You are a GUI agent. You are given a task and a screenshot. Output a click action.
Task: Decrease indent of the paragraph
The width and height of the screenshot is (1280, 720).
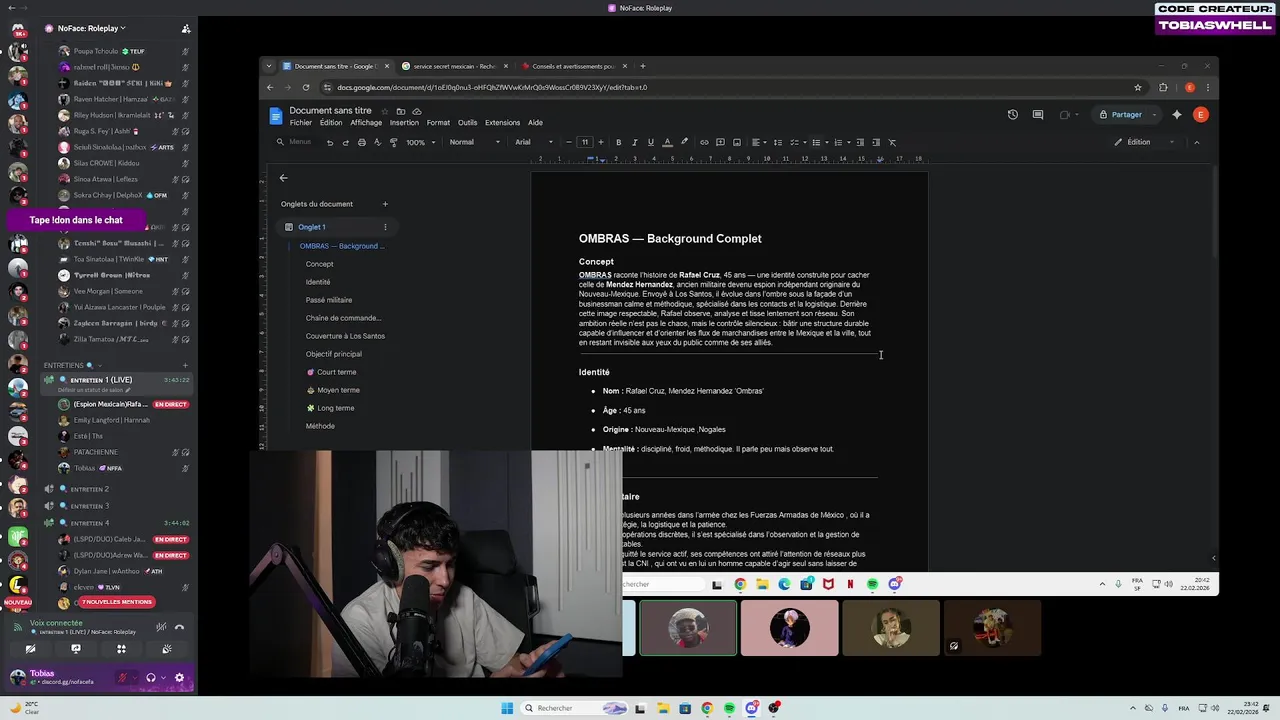click(x=860, y=142)
